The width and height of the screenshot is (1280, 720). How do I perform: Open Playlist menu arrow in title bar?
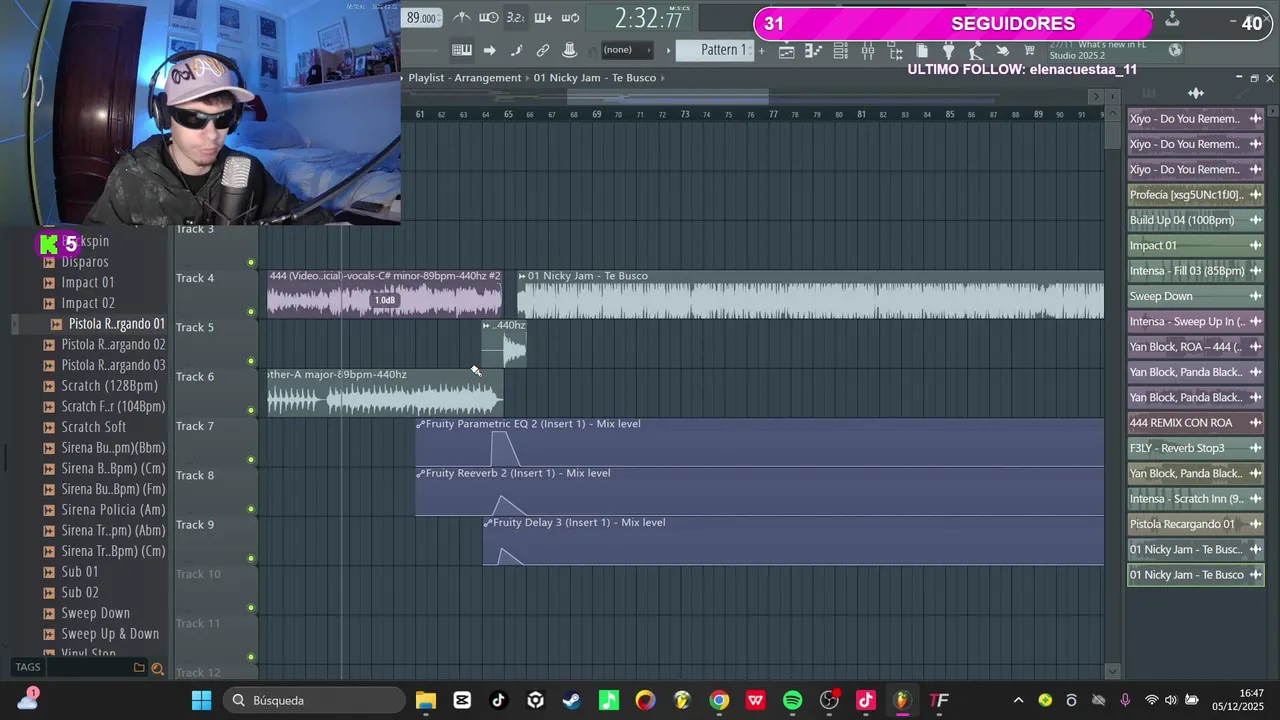pyautogui.click(x=402, y=77)
